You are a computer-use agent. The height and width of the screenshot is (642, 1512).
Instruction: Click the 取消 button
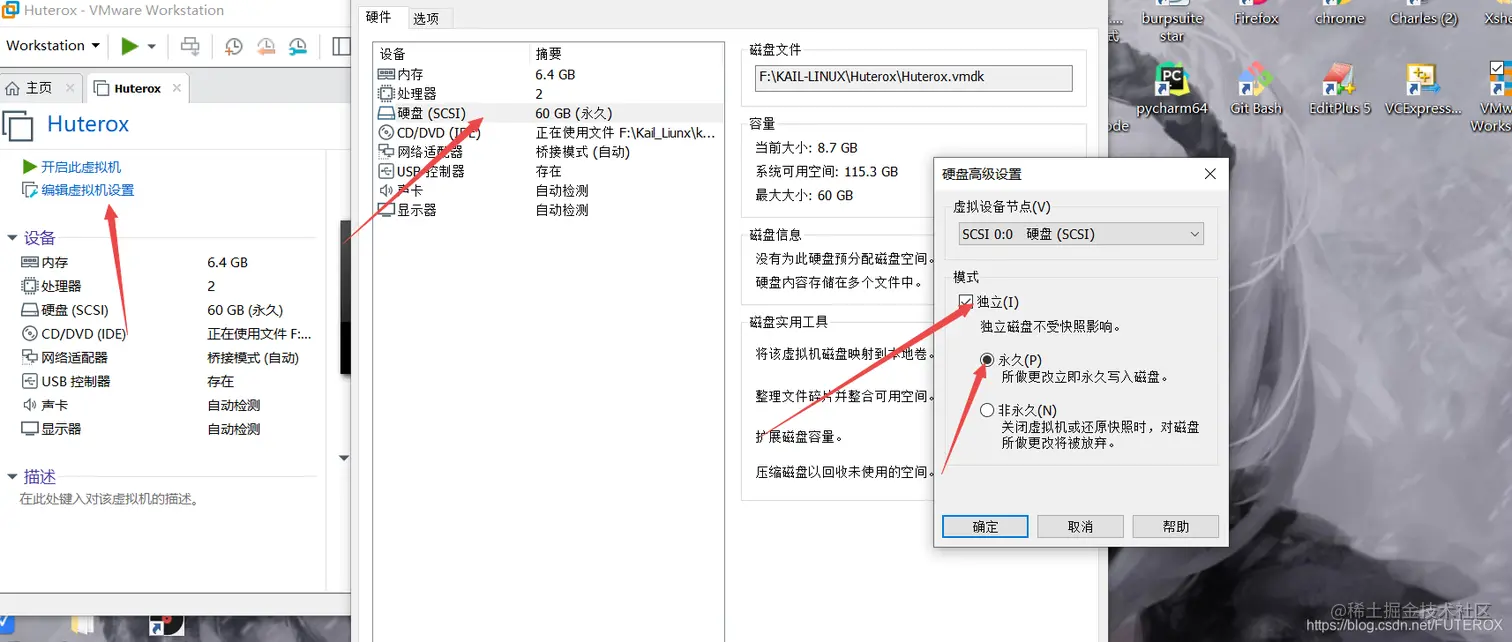click(x=1080, y=526)
